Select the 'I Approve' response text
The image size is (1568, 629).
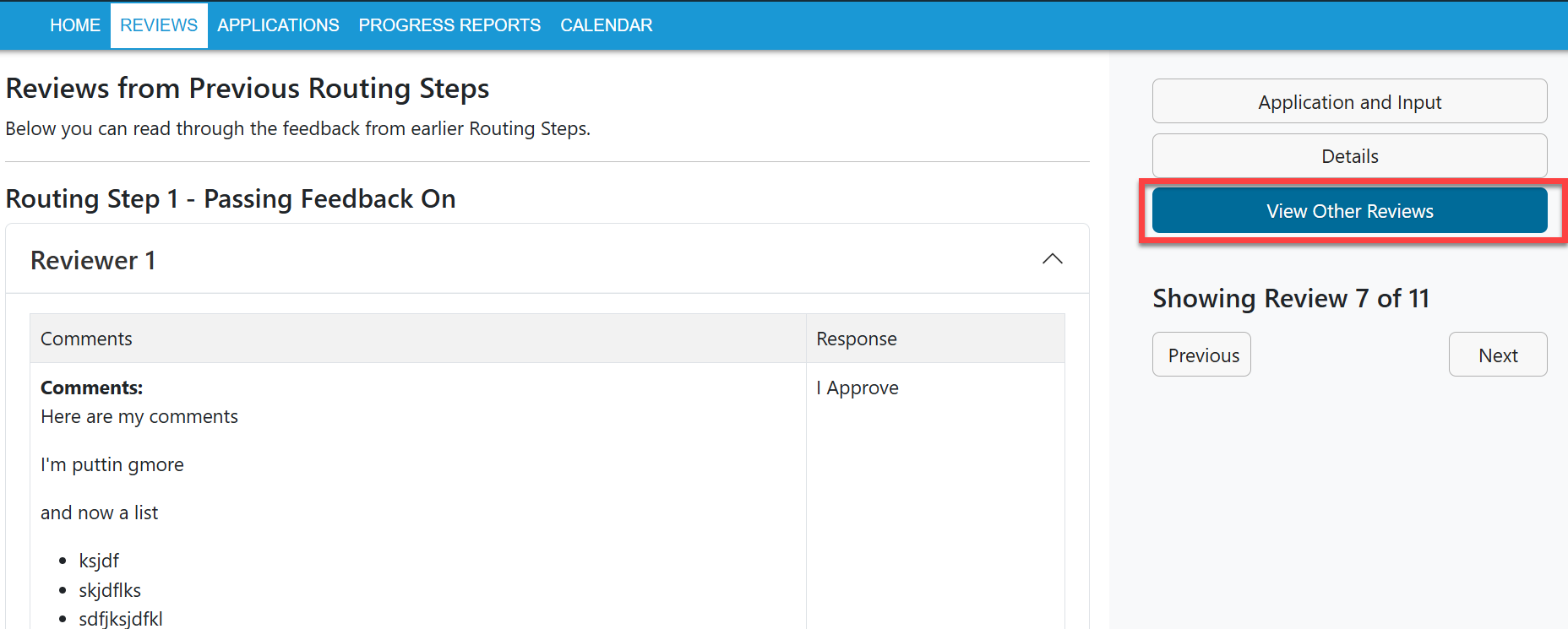pyautogui.click(x=857, y=388)
